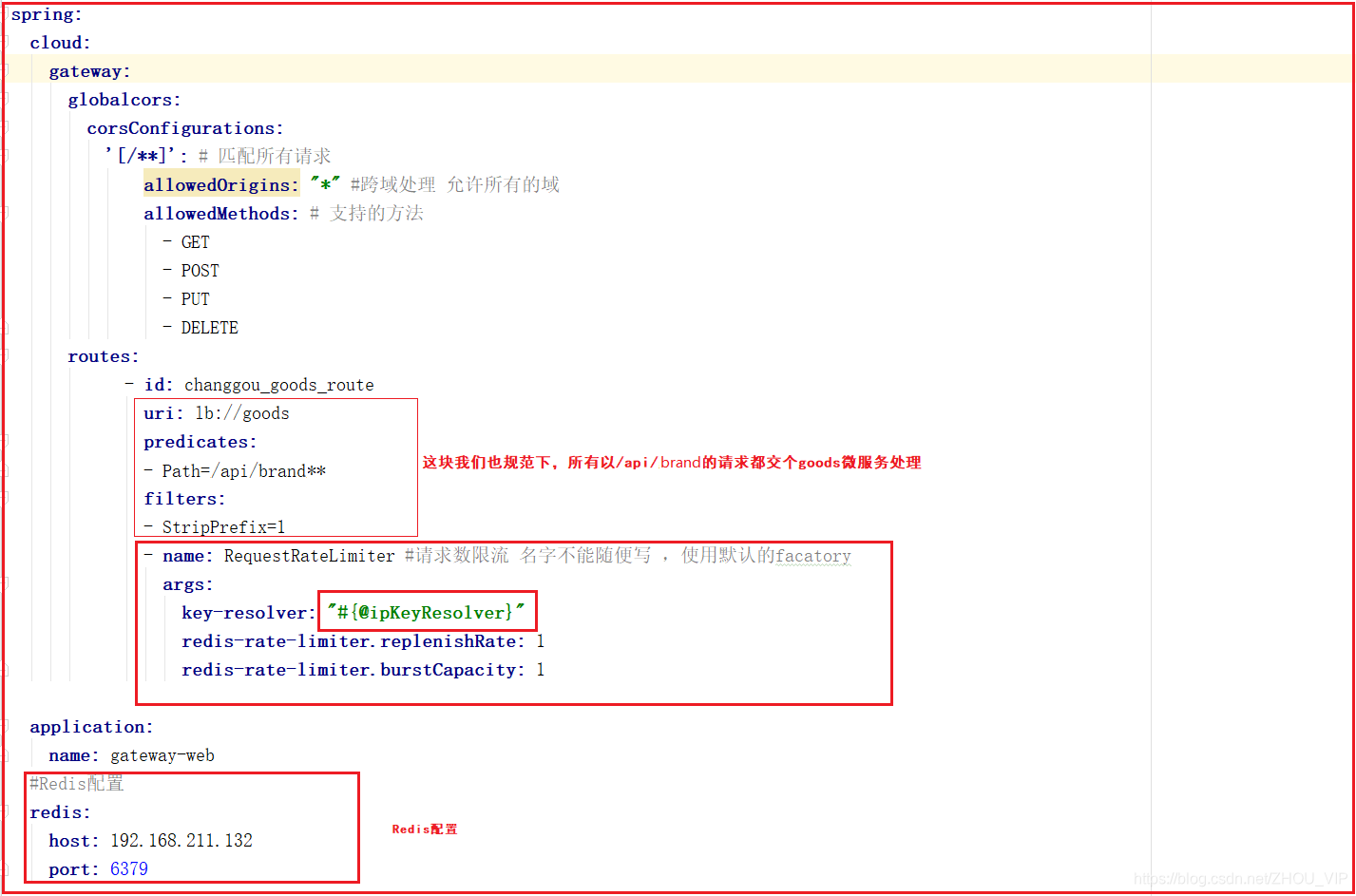This screenshot has height=896, width=1356.
Task: Click the 'allowedMethods:' key
Action: coord(220,214)
